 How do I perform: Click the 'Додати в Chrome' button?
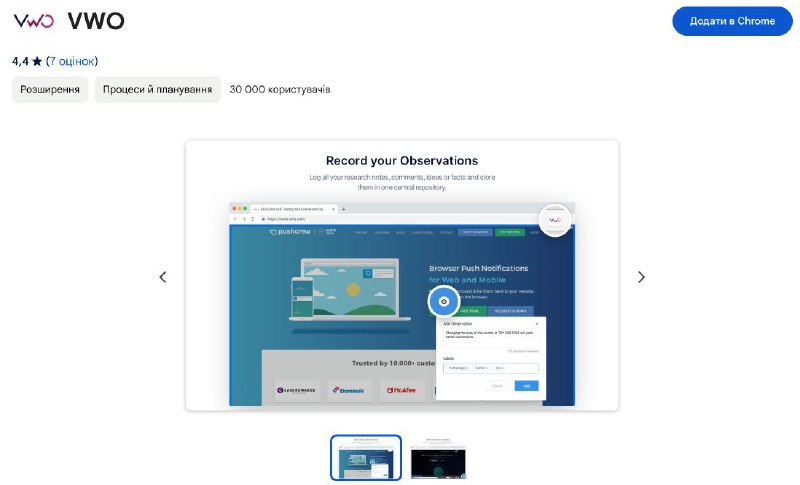pyautogui.click(x=732, y=21)
